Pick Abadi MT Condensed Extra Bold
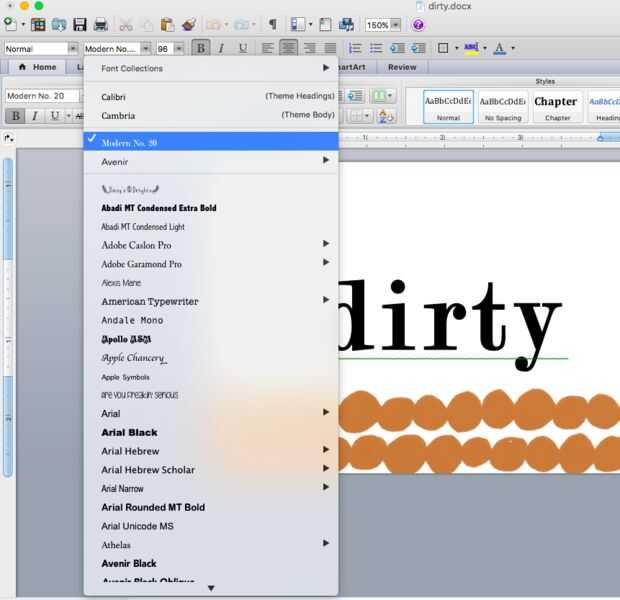The image size is (620, 600). (x=211, y=208)
